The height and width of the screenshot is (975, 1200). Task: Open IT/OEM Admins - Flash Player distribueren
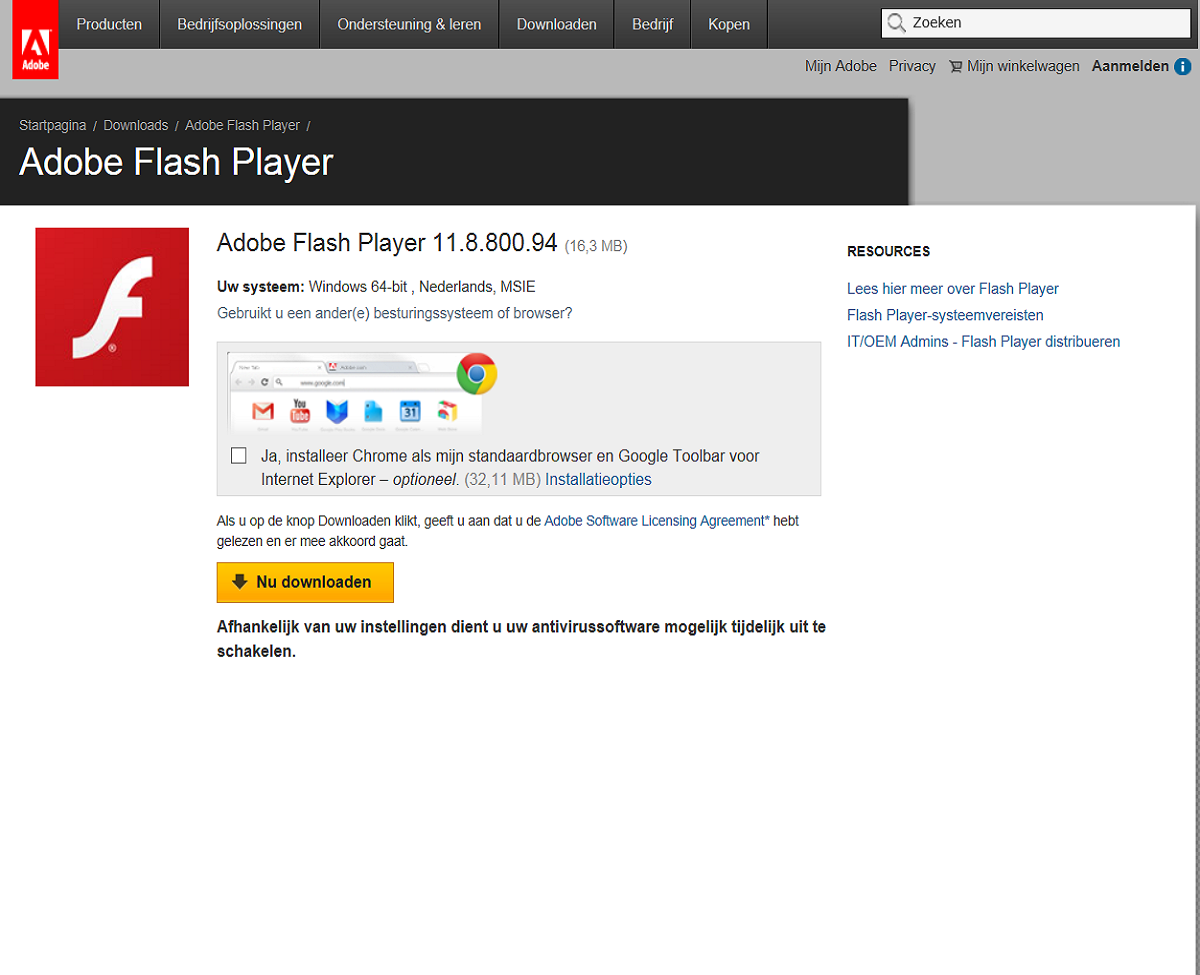point(983,341)
